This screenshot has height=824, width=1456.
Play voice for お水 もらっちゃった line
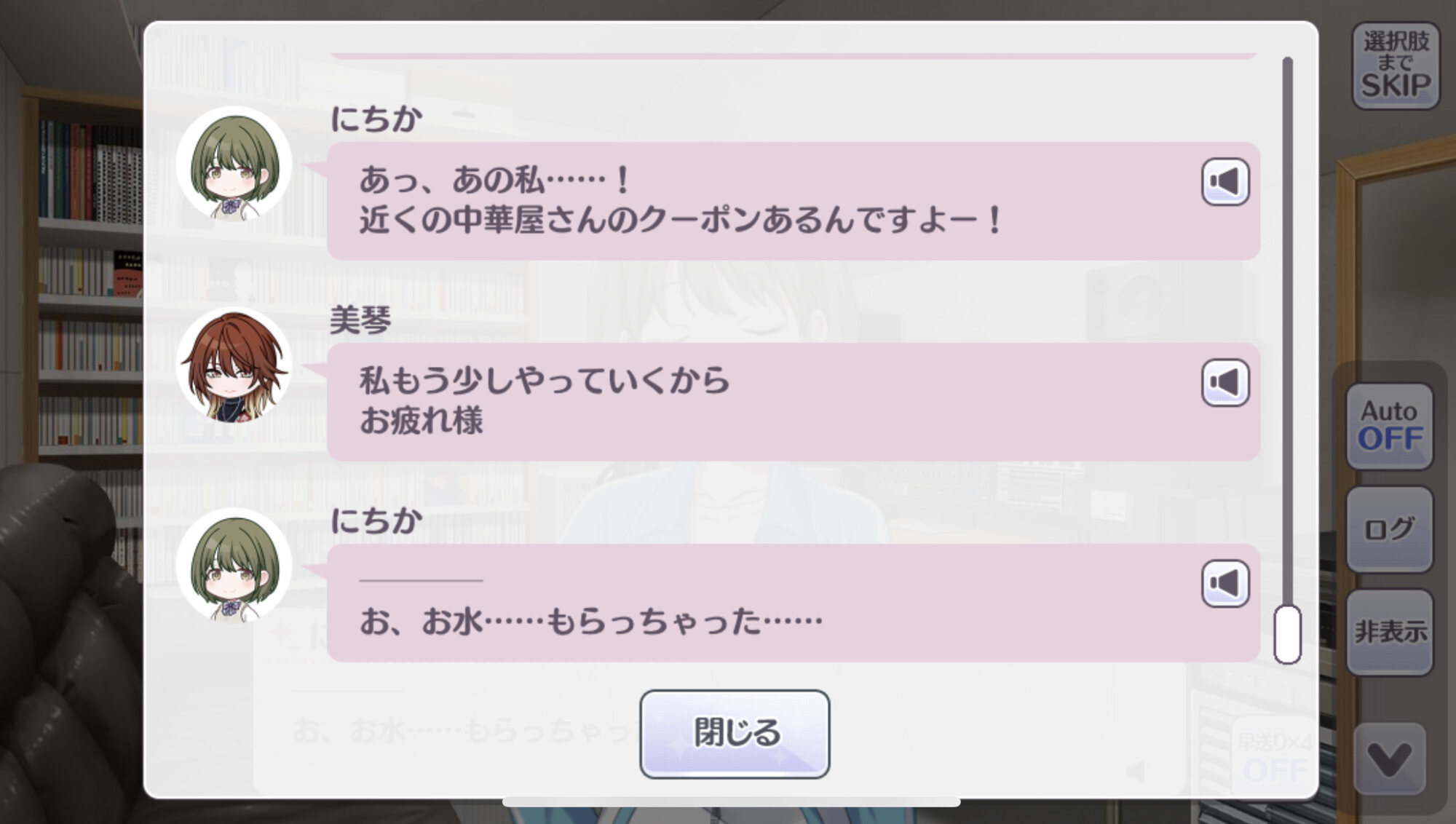click(1225, 583)
